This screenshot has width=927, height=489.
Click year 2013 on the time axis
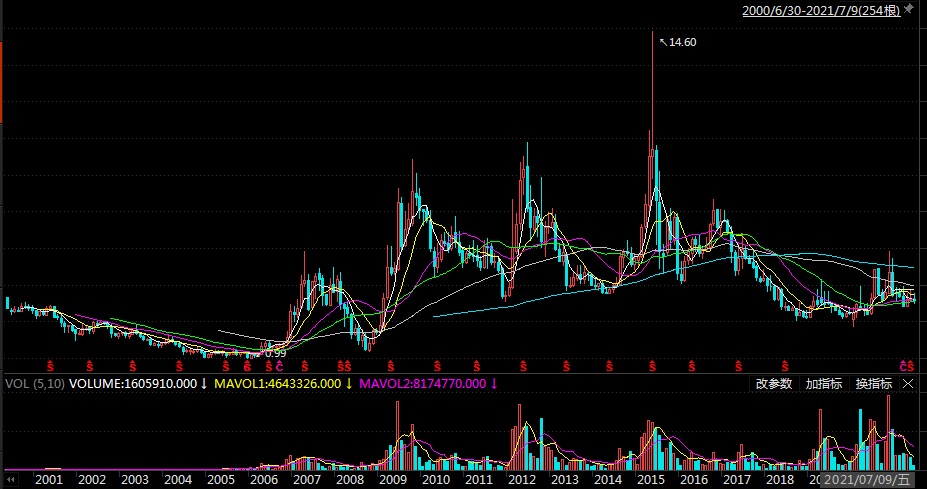(x=565, y=480)
